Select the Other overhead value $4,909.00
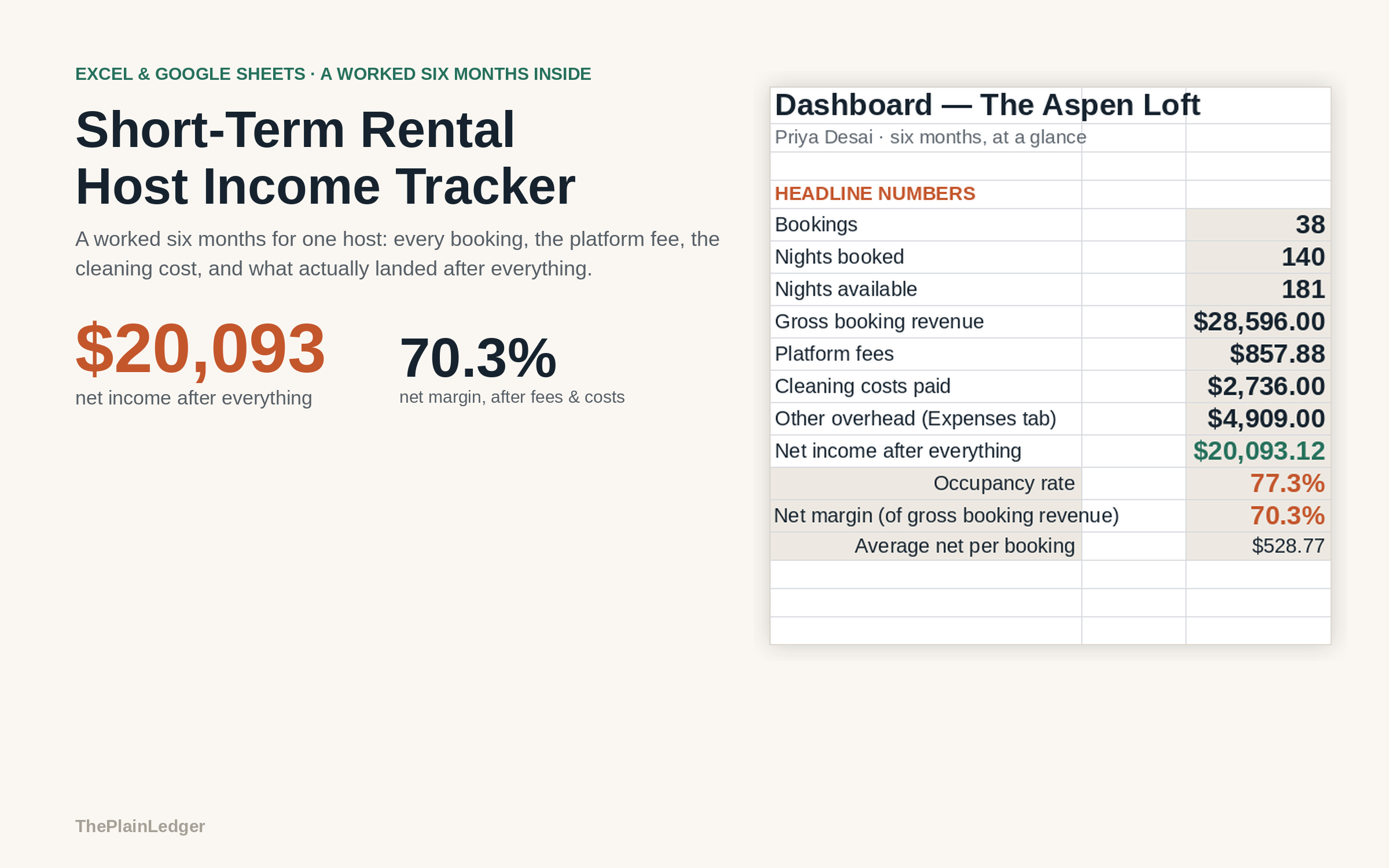 1258,419
